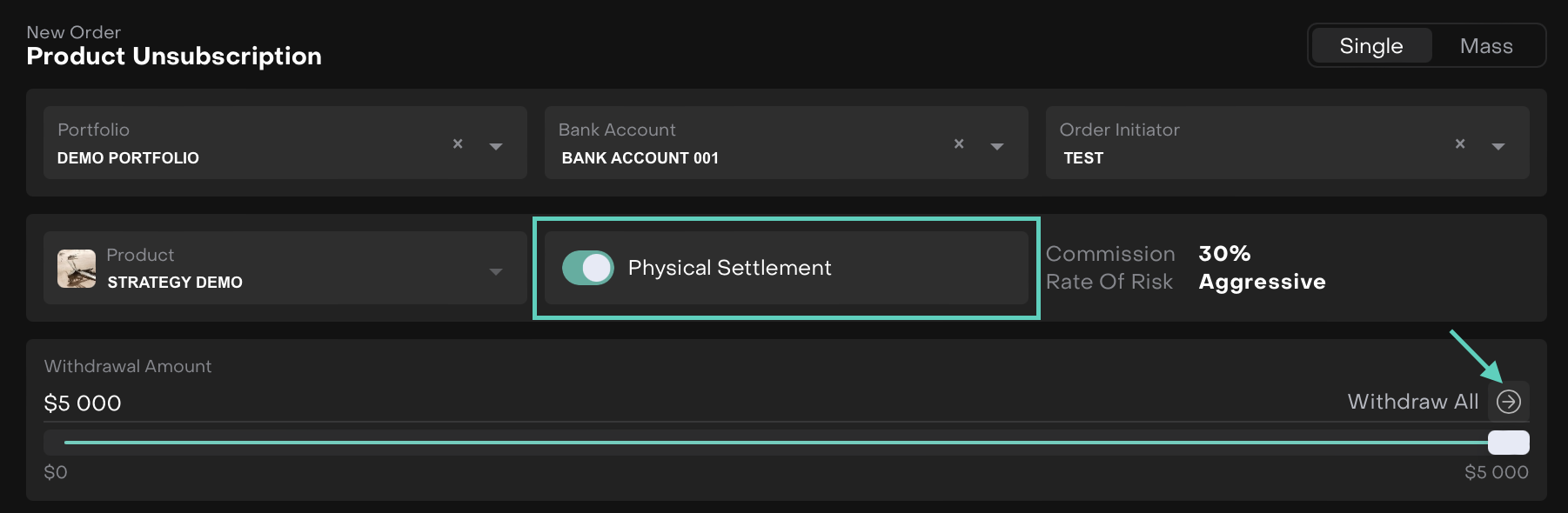1568x513 pixels.
Task: Click the Withdraw All arrow icon
Action: [1509, 402]
